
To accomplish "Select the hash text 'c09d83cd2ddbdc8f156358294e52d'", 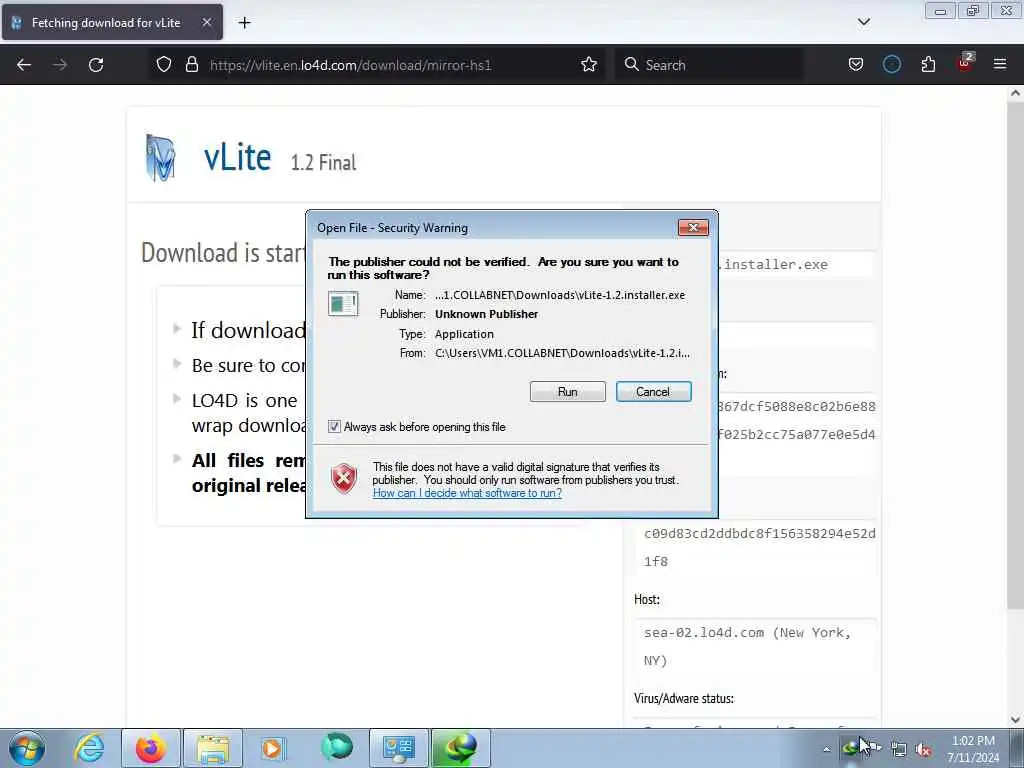I will (760, 534).
